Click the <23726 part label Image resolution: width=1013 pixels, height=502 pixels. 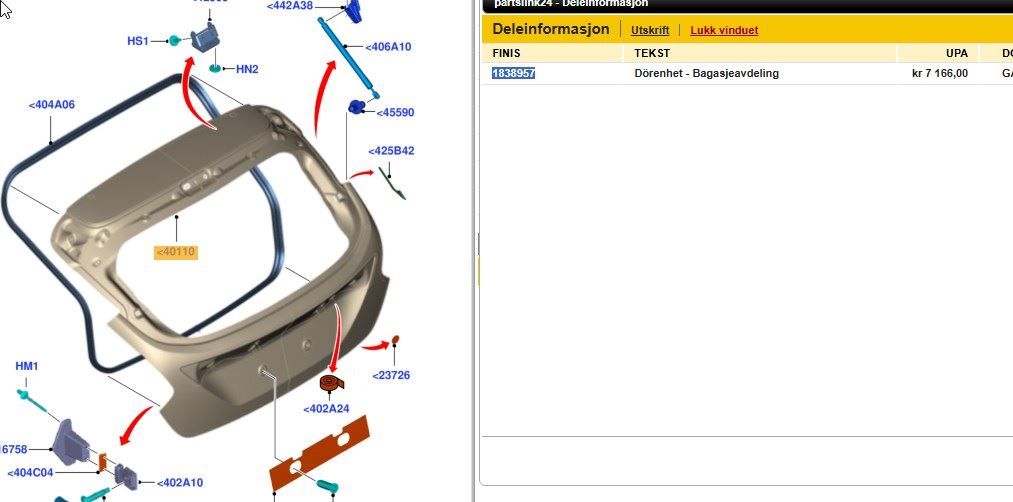click(x=391, y=375)
